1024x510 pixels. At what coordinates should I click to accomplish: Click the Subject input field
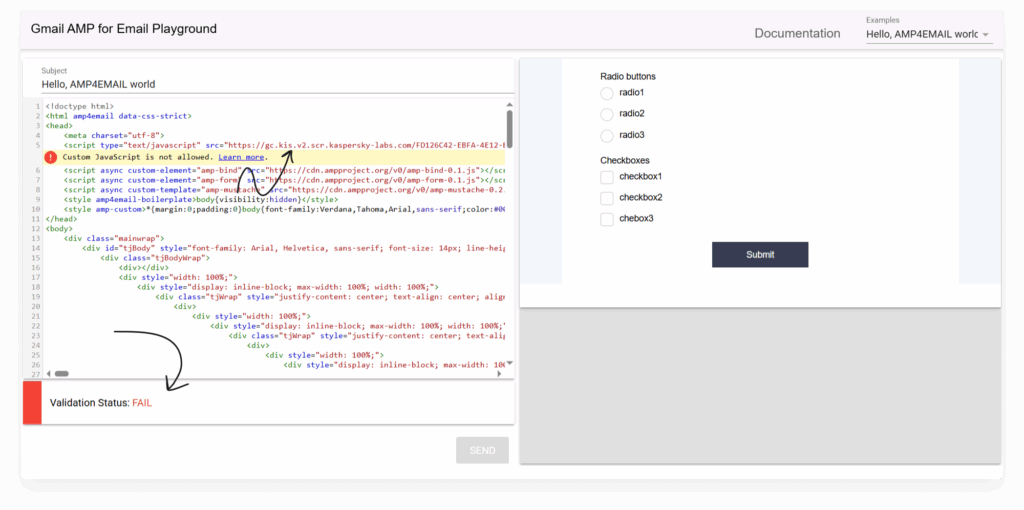[270, 84]
